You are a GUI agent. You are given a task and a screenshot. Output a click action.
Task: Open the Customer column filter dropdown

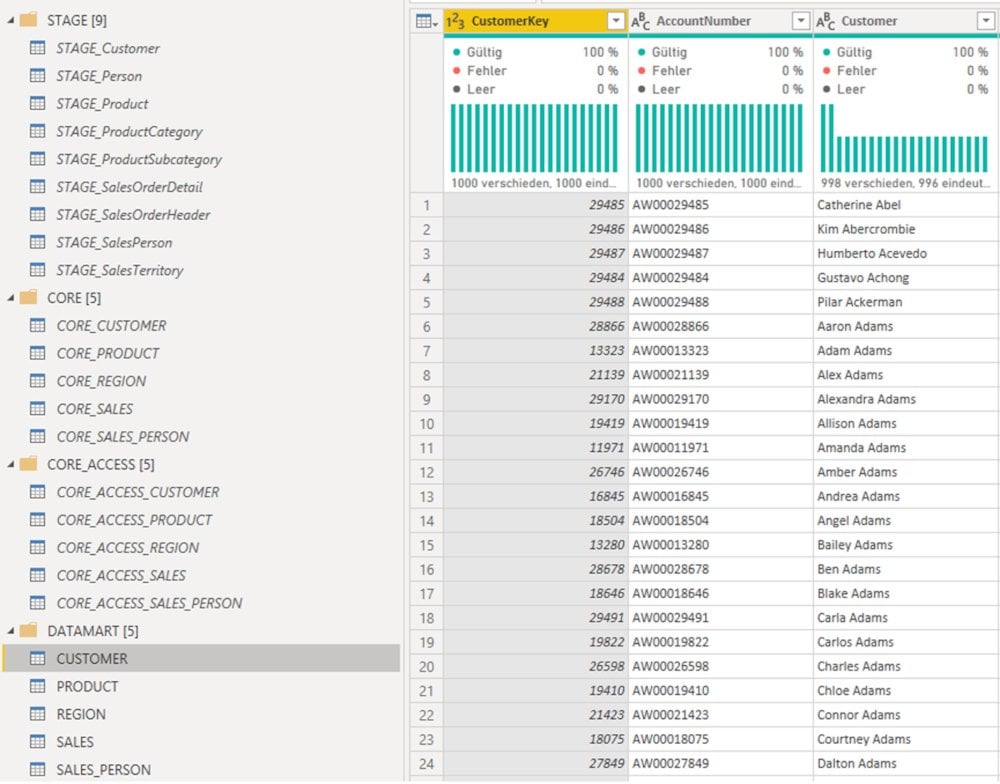coord(985,21)
